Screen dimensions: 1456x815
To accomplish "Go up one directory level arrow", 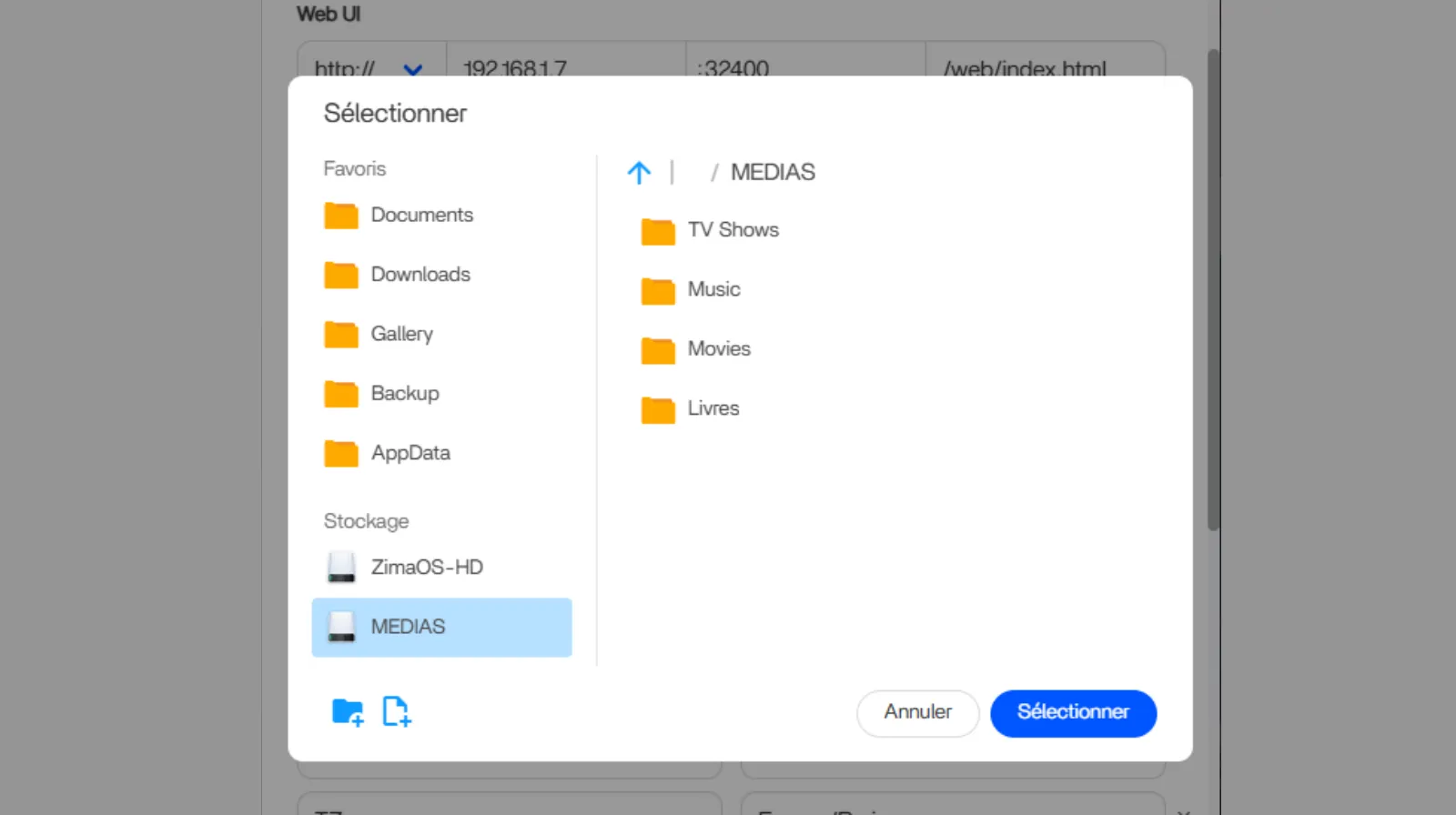I will click(639, 173).
